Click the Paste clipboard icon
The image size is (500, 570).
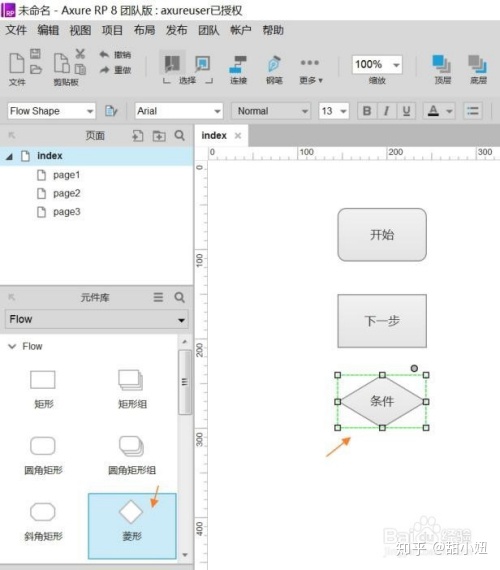tap(61, 63)
